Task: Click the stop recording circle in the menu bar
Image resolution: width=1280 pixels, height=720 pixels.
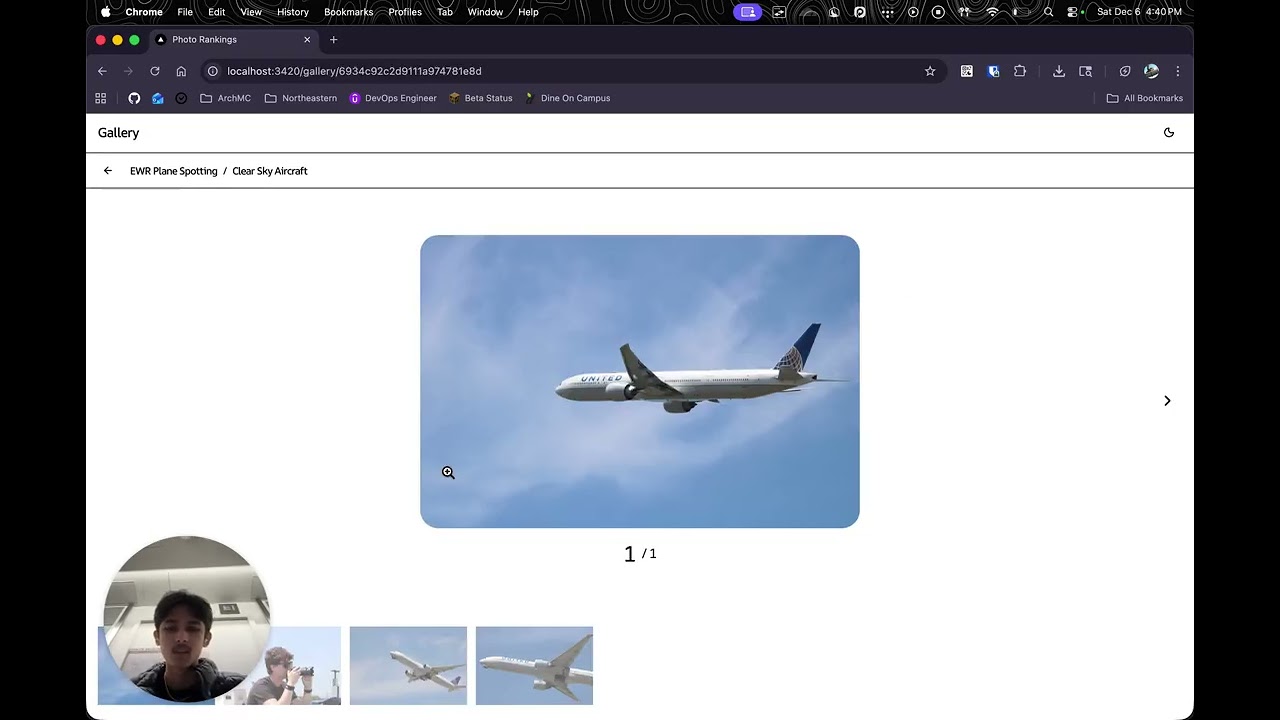Action: (938, 12)
